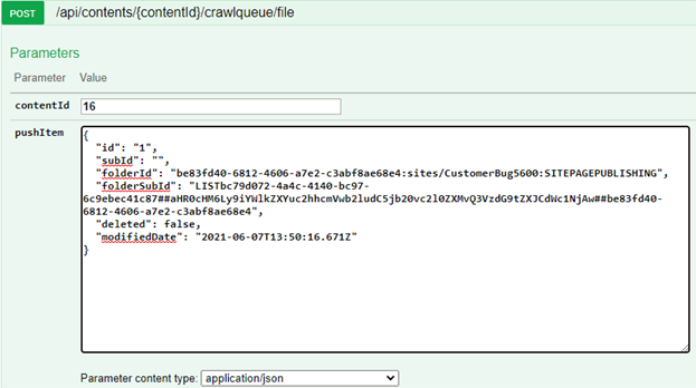
Task: Click the underlined folderSubId key in JSON
Action: pos(136,186)
